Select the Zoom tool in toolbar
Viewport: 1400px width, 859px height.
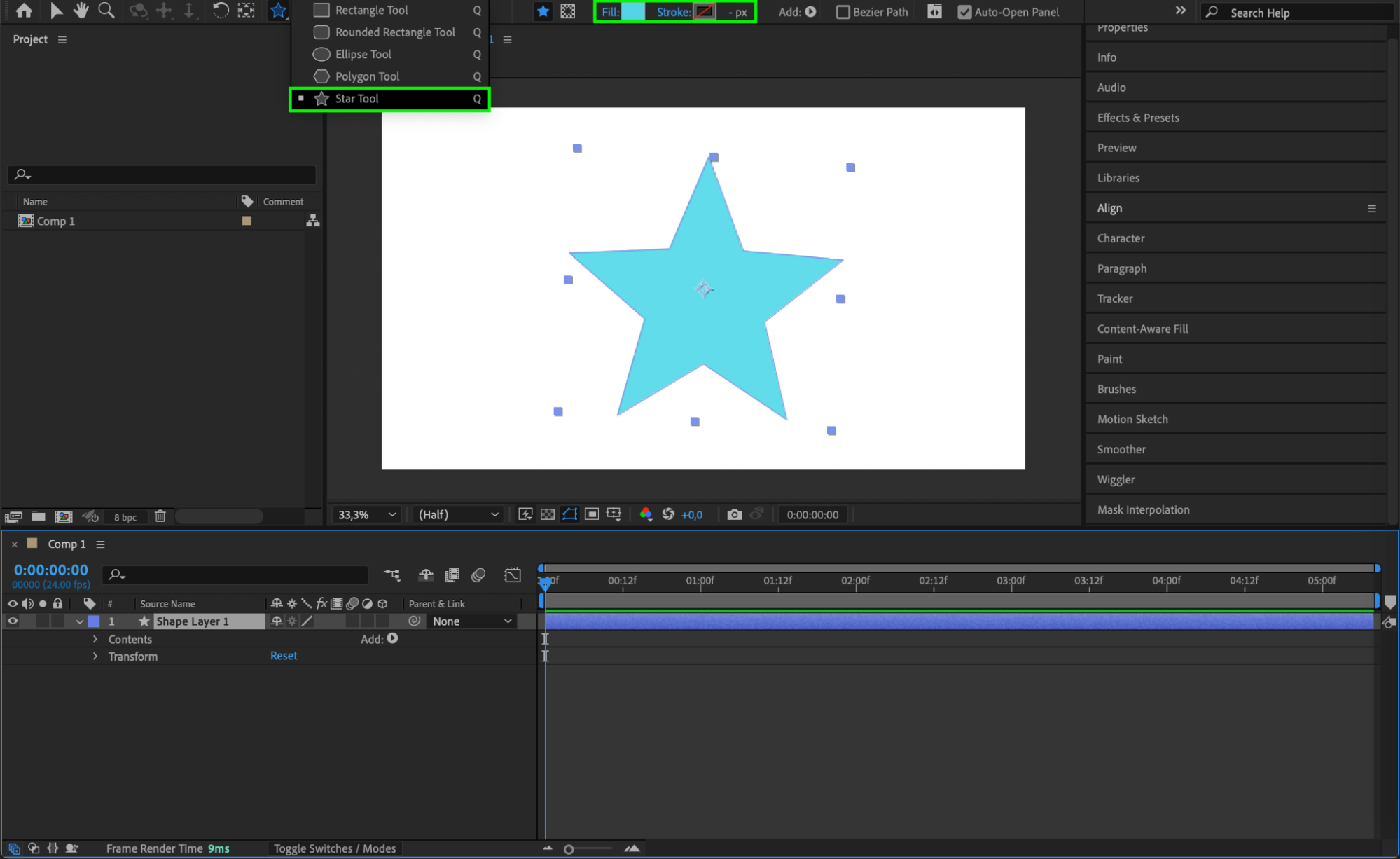[106, 11]
